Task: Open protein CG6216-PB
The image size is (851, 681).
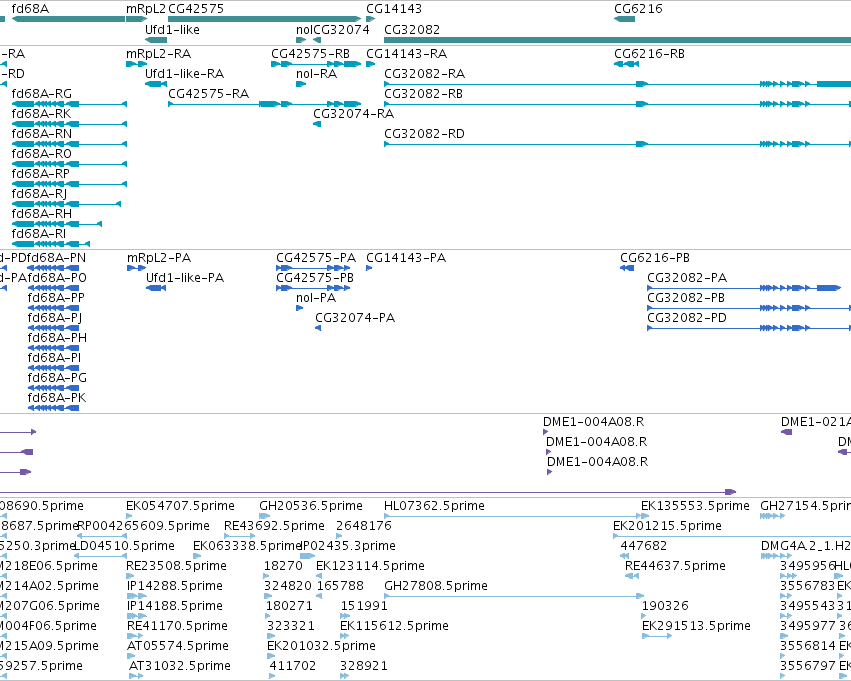Action: click(x=627, y=268)
